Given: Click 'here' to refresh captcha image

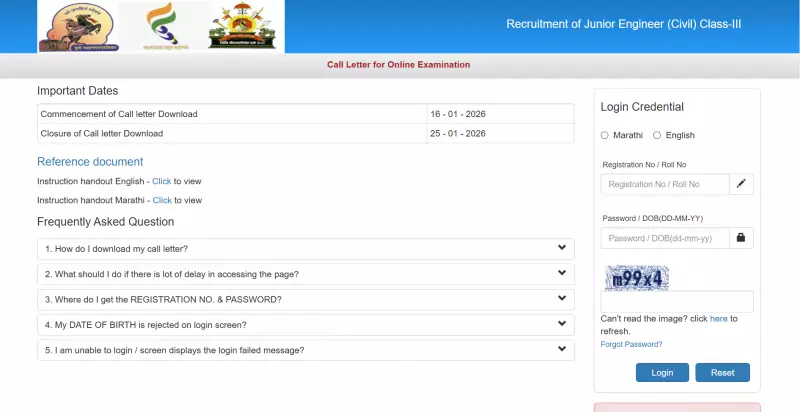Looking at the screenshot, I should (x=718, y=319).
